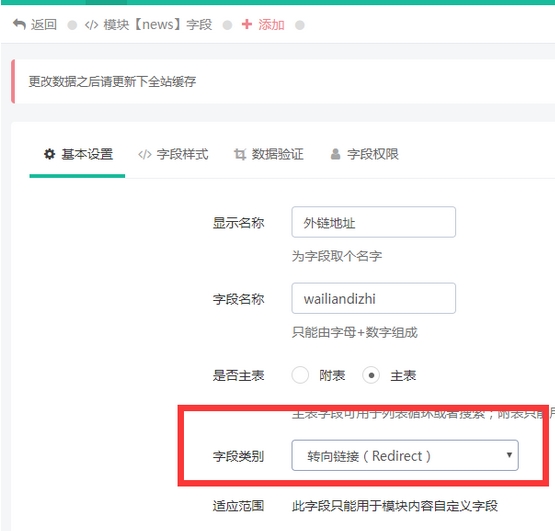Click the gear icon on 基本设置 tab
The width and height of the screenshot is (555, 531).
point(50,154)
